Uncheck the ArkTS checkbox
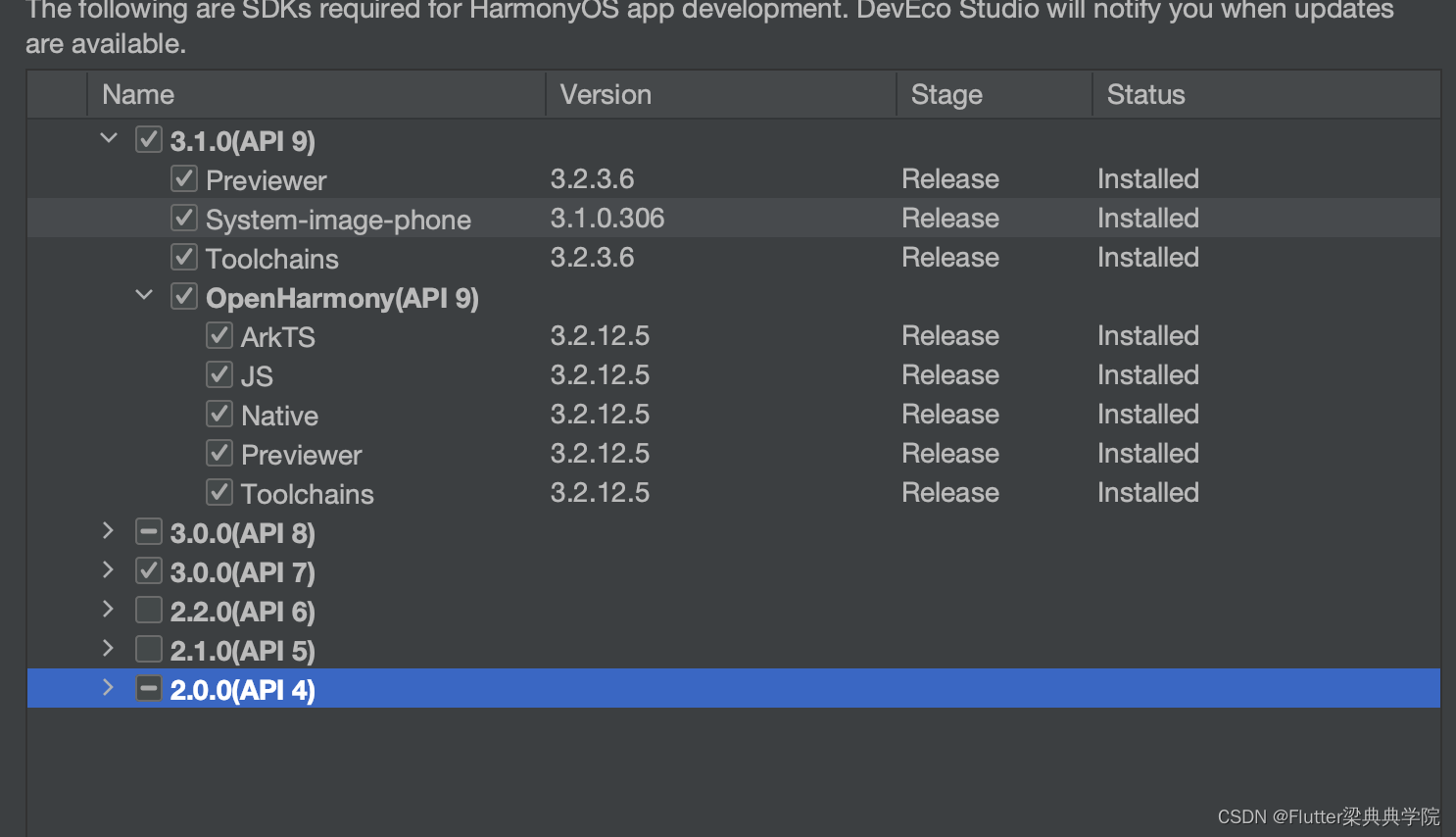This screenshot has height=837, width=1456. (219, 335)
